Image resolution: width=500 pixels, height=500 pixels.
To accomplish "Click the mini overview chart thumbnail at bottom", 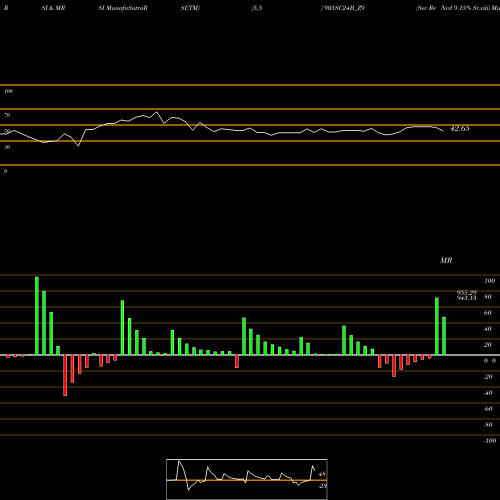I will click(x=247, y=479).
